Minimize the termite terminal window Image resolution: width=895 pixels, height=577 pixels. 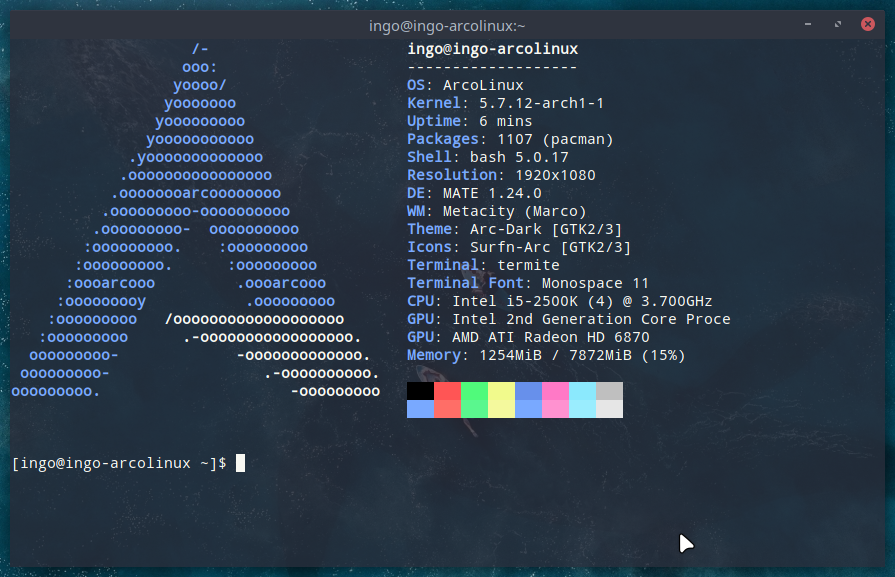808,24
